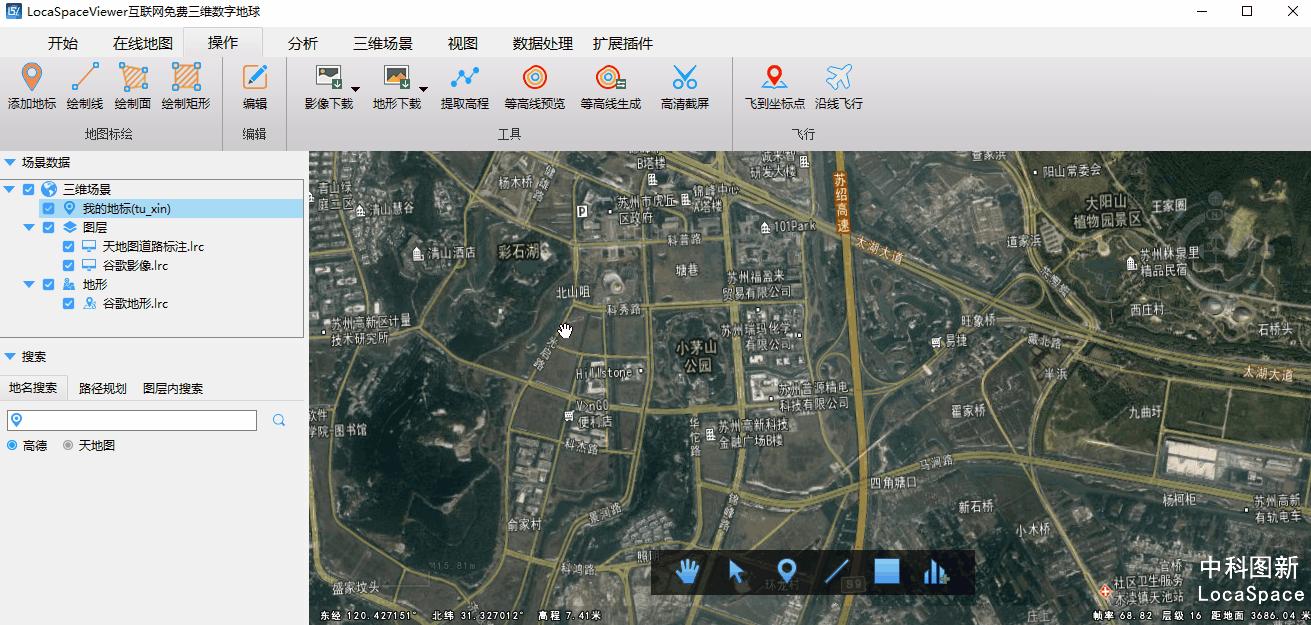Click the 编辑 edit tool
The image size is (1311, 625).
[253, 88]
